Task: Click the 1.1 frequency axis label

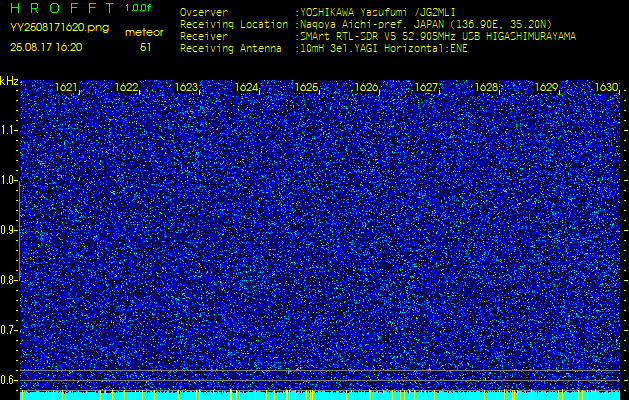Action: (x=7, y=130)
